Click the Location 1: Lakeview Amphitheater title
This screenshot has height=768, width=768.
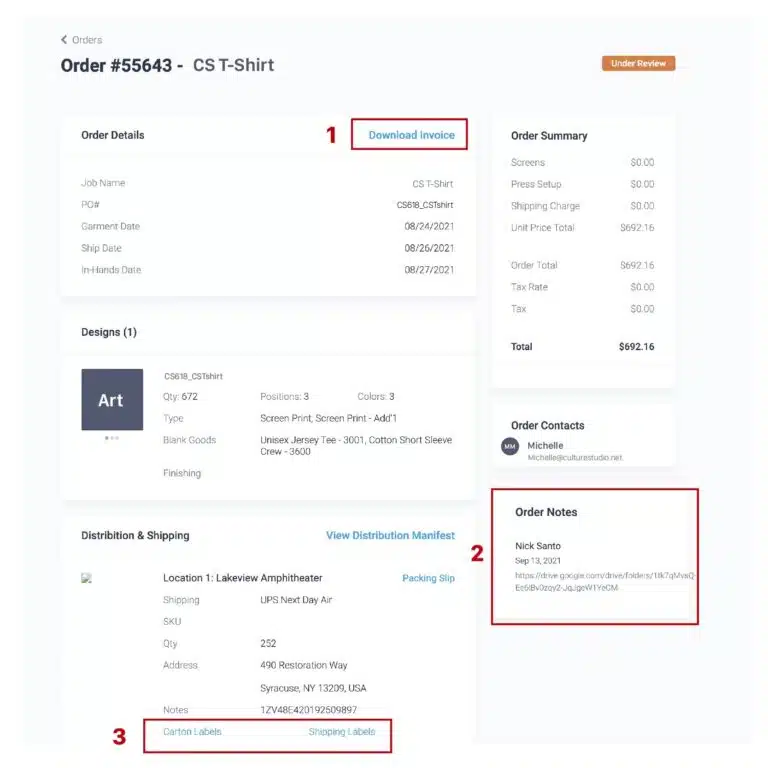click(242, 578)
